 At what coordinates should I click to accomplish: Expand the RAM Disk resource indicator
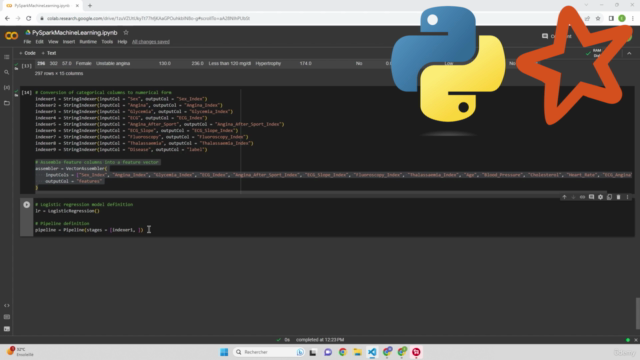pos(594,53)
